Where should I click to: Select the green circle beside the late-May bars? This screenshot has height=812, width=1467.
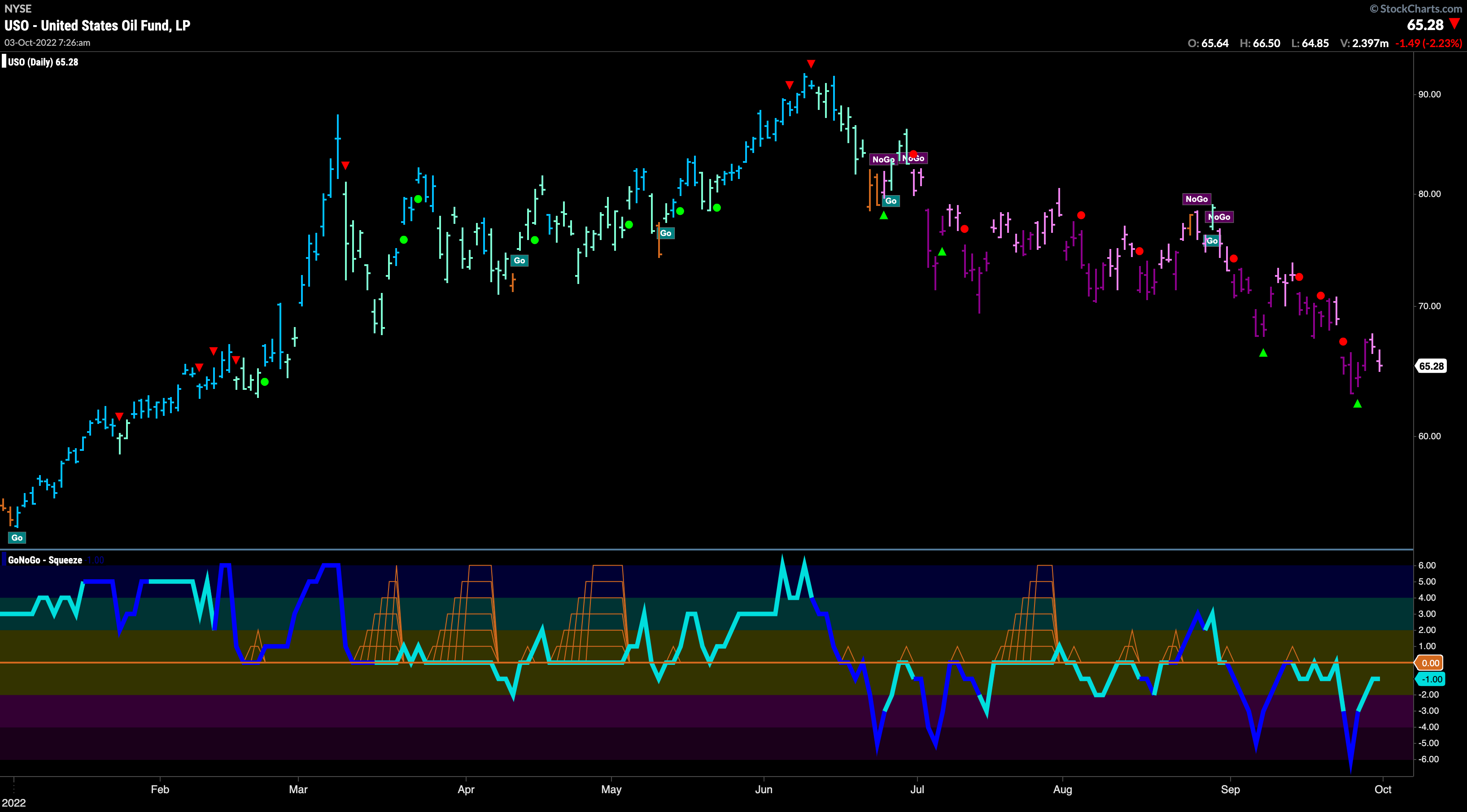[717, 208]
